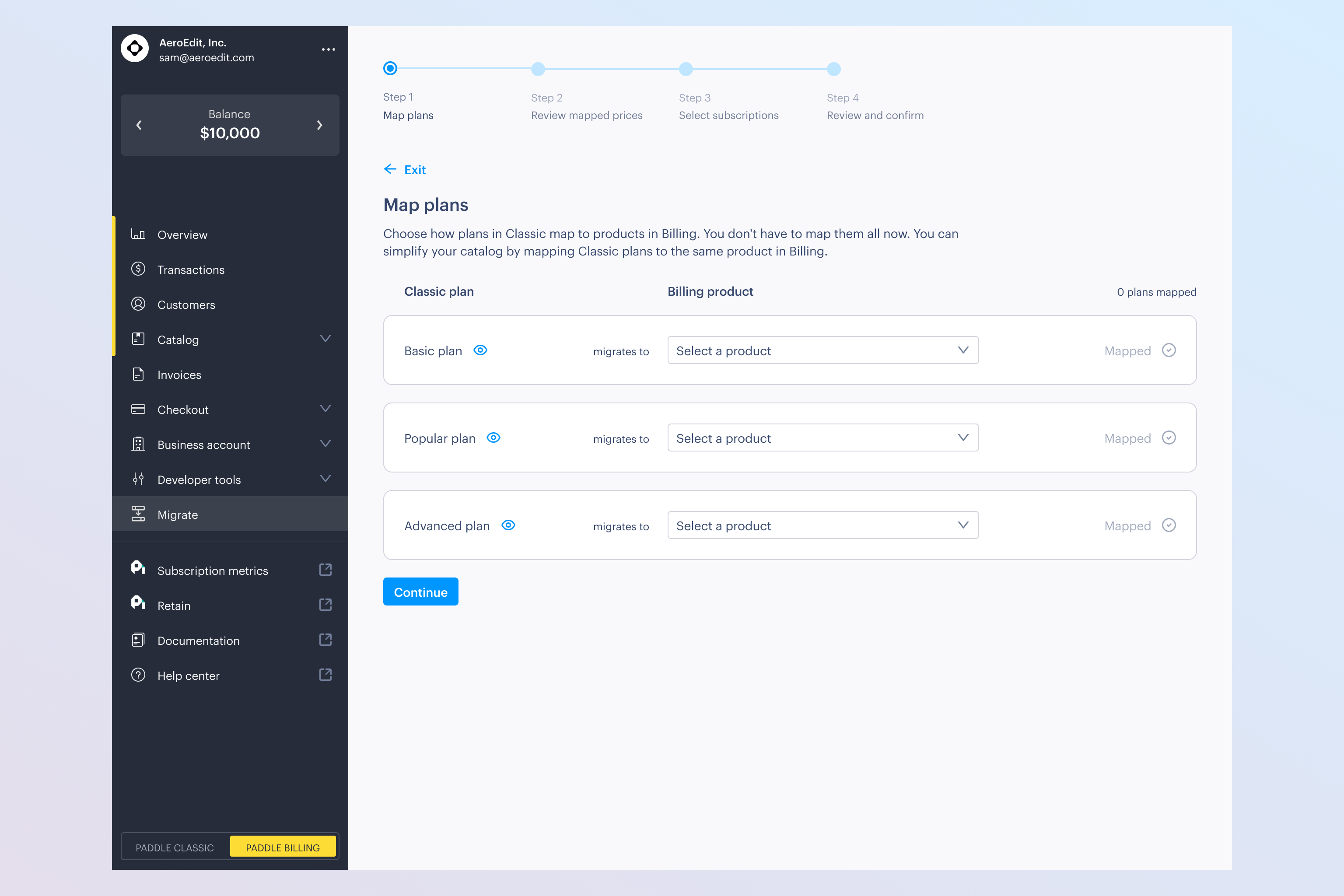Expand the Catalog menu section
Viewport: 1344px width, 896px height.
(x=325, y=339)
